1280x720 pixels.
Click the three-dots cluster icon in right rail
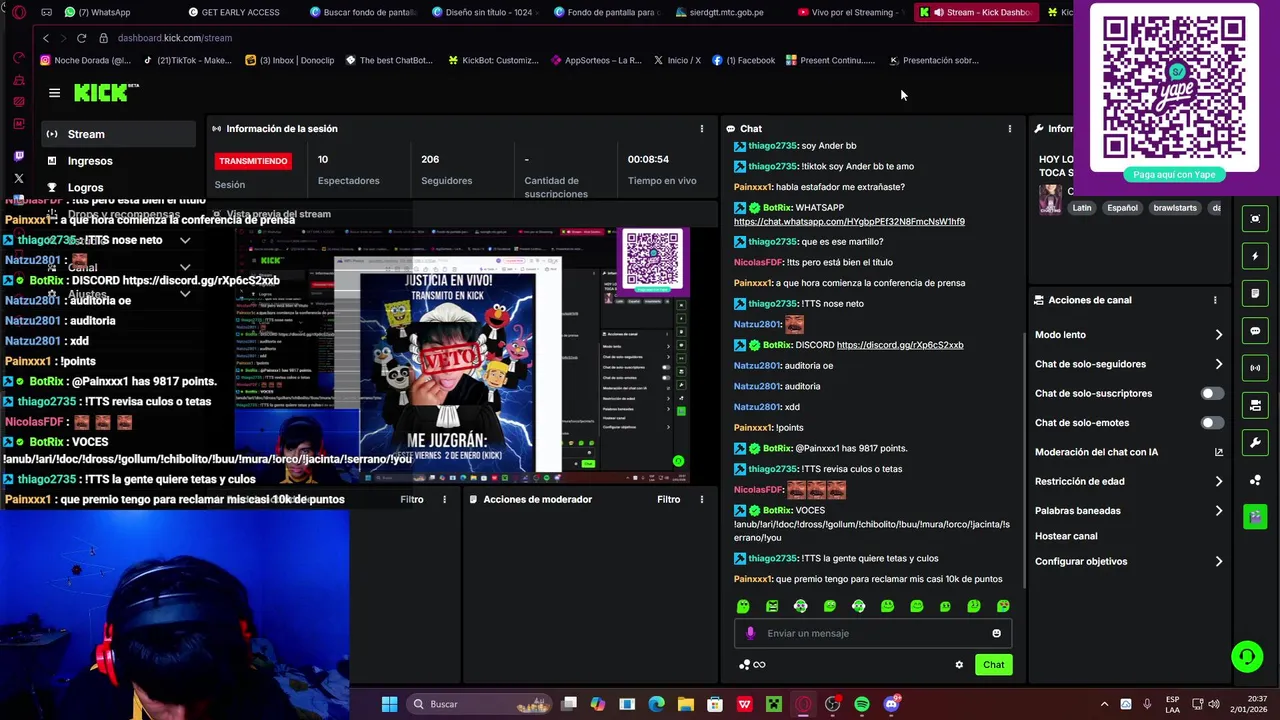click(1255, 480)
